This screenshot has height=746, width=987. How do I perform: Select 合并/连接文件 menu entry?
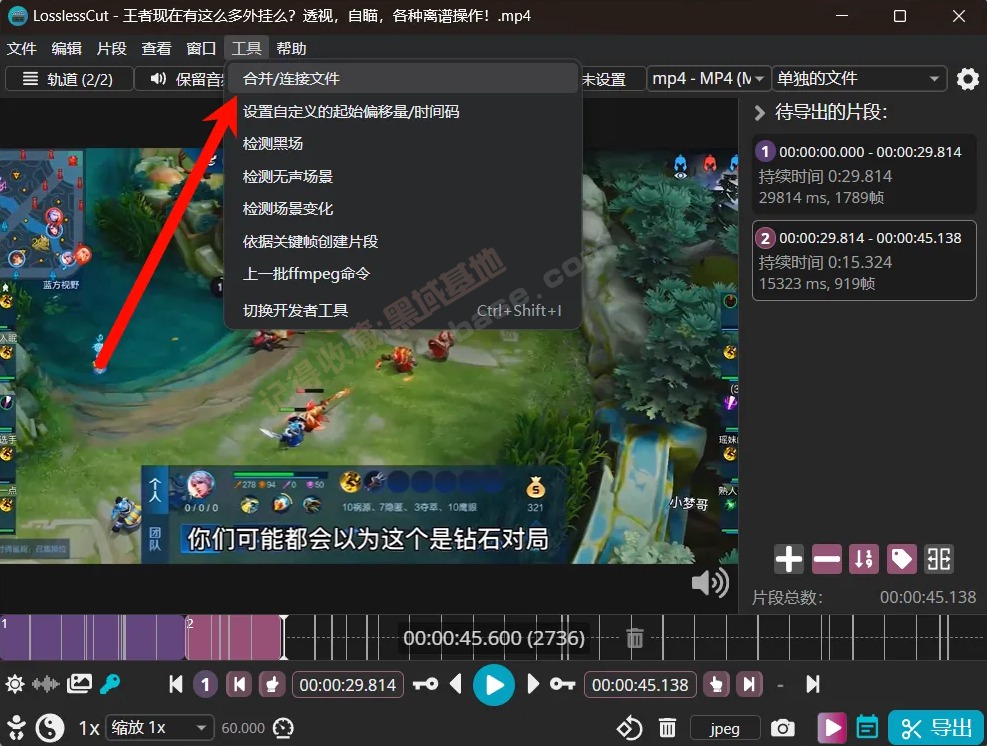pyautogui.click(x=403, y=79)
